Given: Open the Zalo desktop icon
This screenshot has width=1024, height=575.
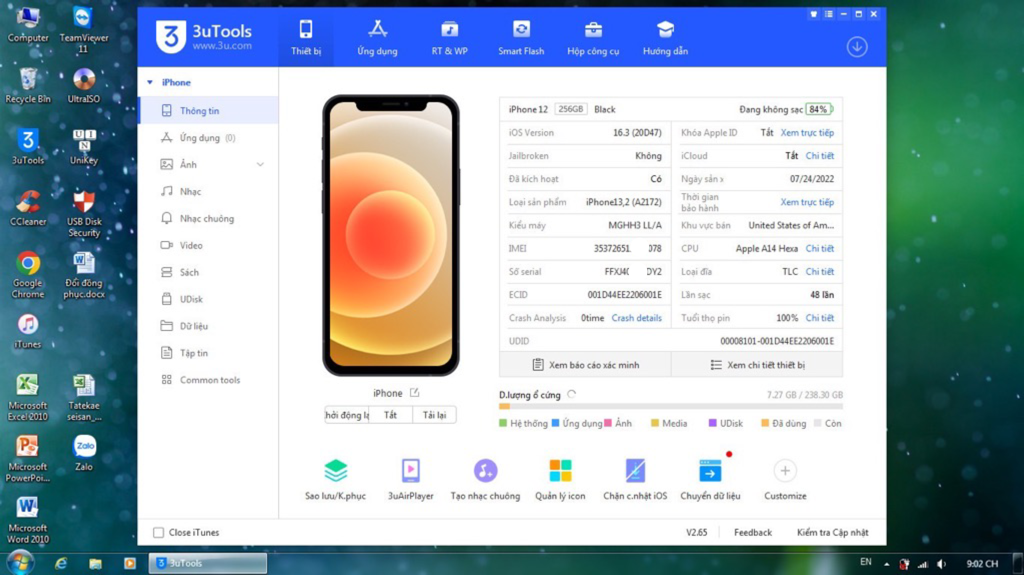Looking at the screenshot, I should (x=84, y=453).
